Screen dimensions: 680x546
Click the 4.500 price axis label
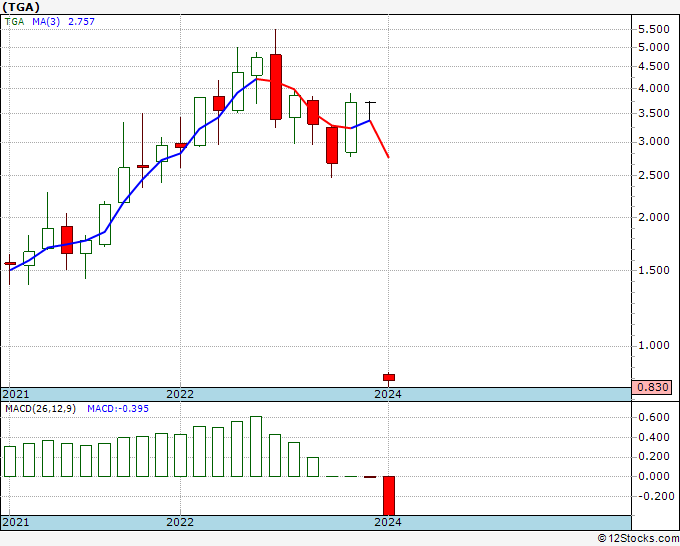(654, 66)
